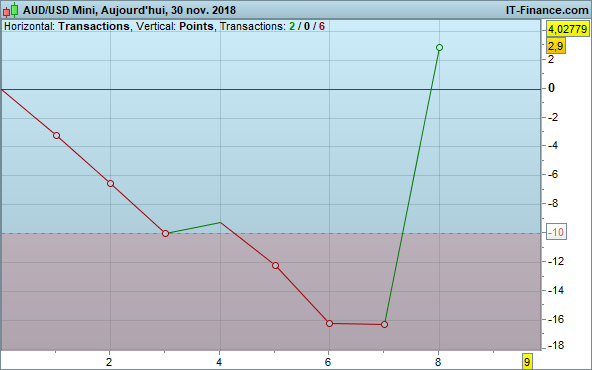Click the 4 label on horizontal axis
Image resolution: width=592 pixels, height=370 pixels.
point(219,362)
